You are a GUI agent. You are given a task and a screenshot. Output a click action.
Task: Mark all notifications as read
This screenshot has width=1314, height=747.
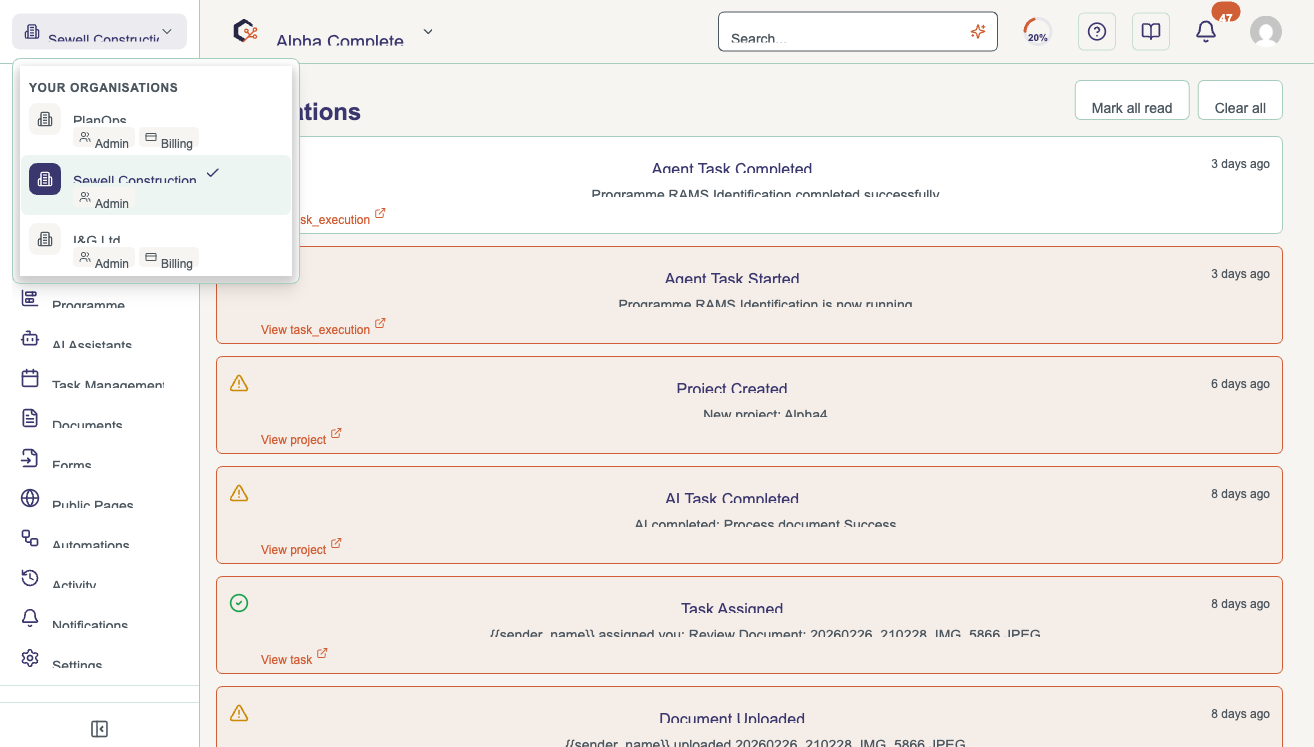click(1132, 100)
